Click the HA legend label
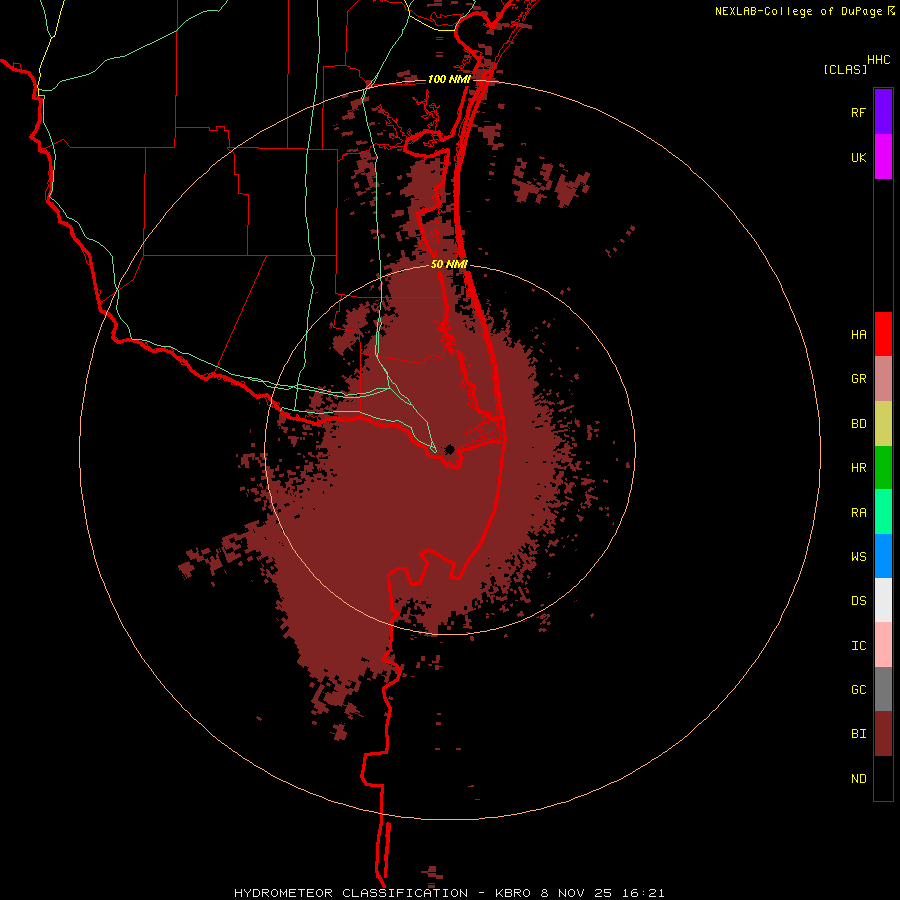The width and height of the screenshot is (900, 900). [x=858, y=334]
